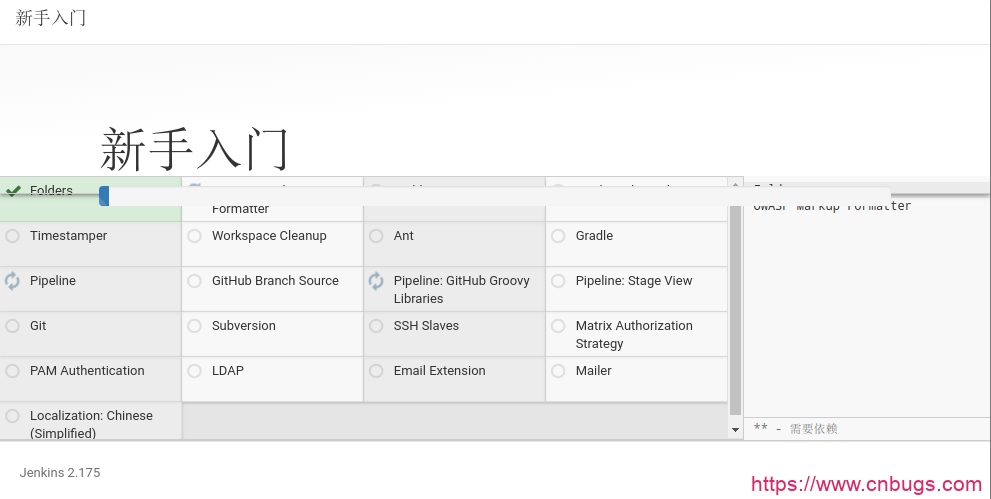
Task: Click the spinning sync icon beside Pipeline
Action: click(12, 281)
